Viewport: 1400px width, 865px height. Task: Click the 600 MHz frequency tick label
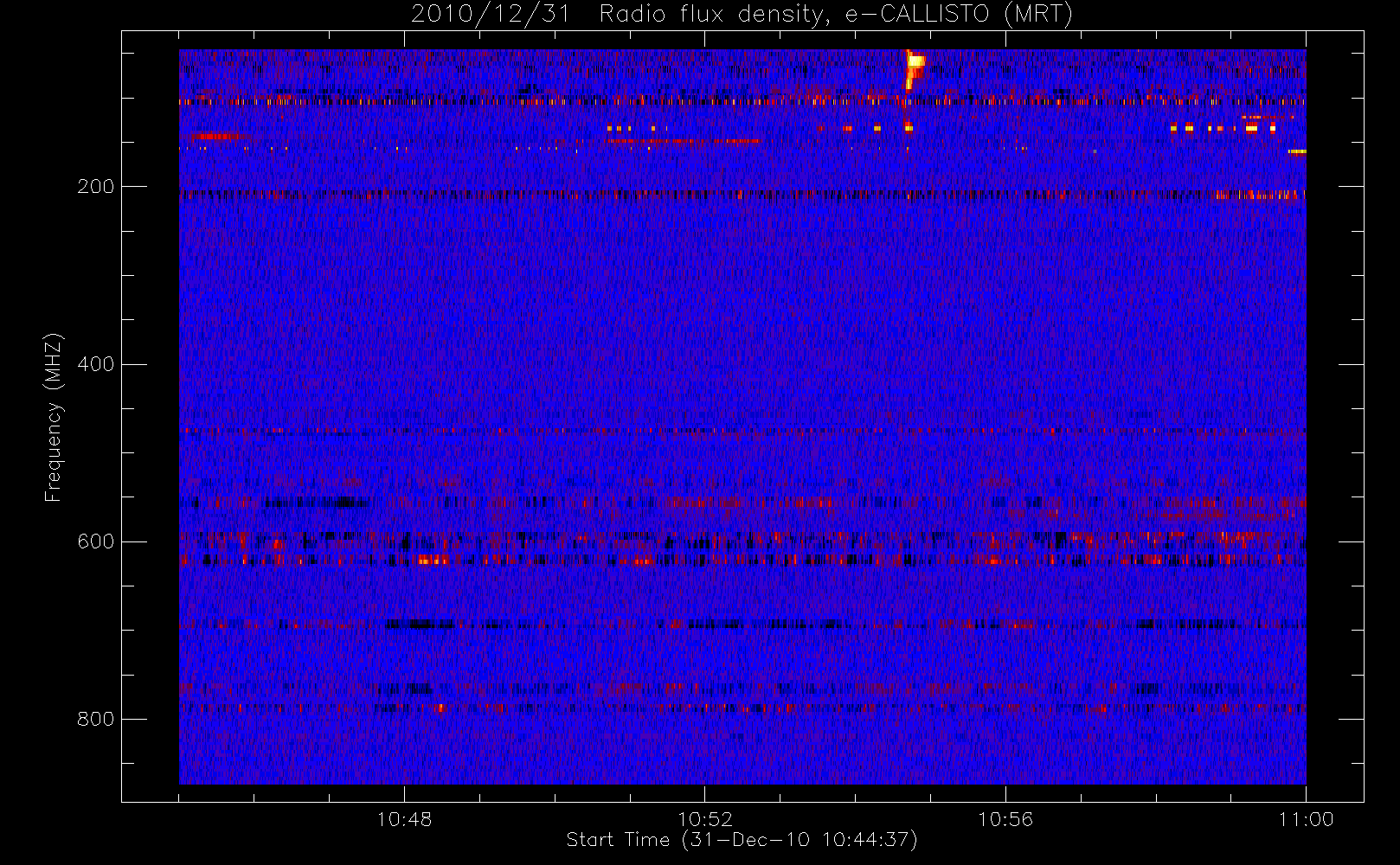point(96,541)
